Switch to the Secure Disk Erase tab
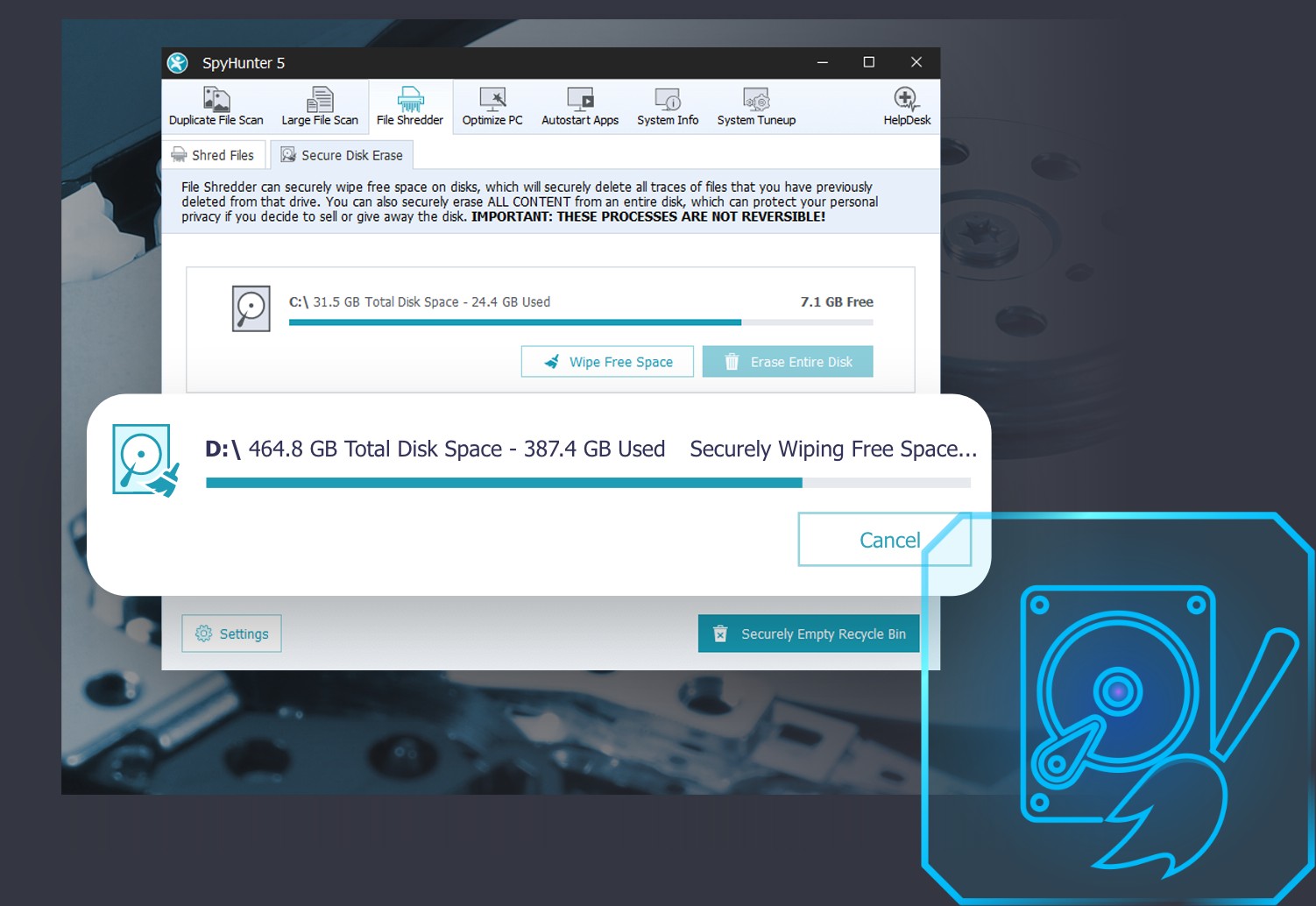 click(342, 154)
